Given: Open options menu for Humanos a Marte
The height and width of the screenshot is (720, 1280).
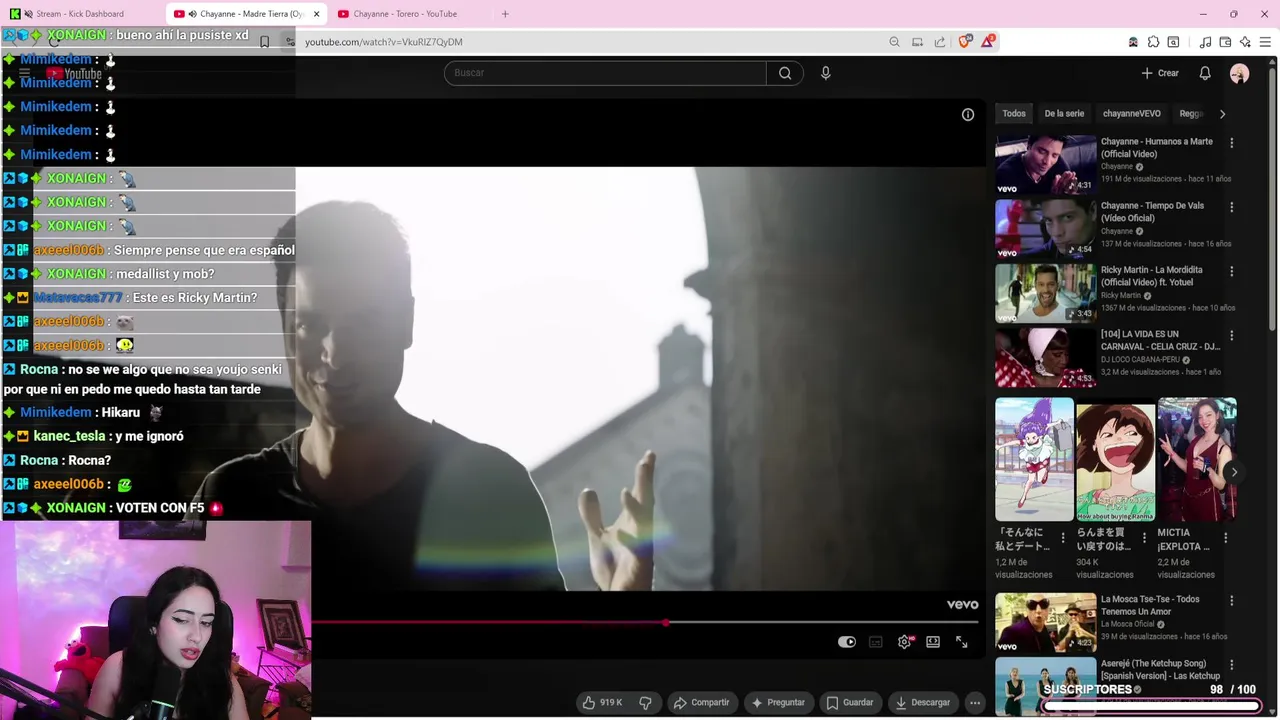Looking at the screenshot, I should (1232, 143).
